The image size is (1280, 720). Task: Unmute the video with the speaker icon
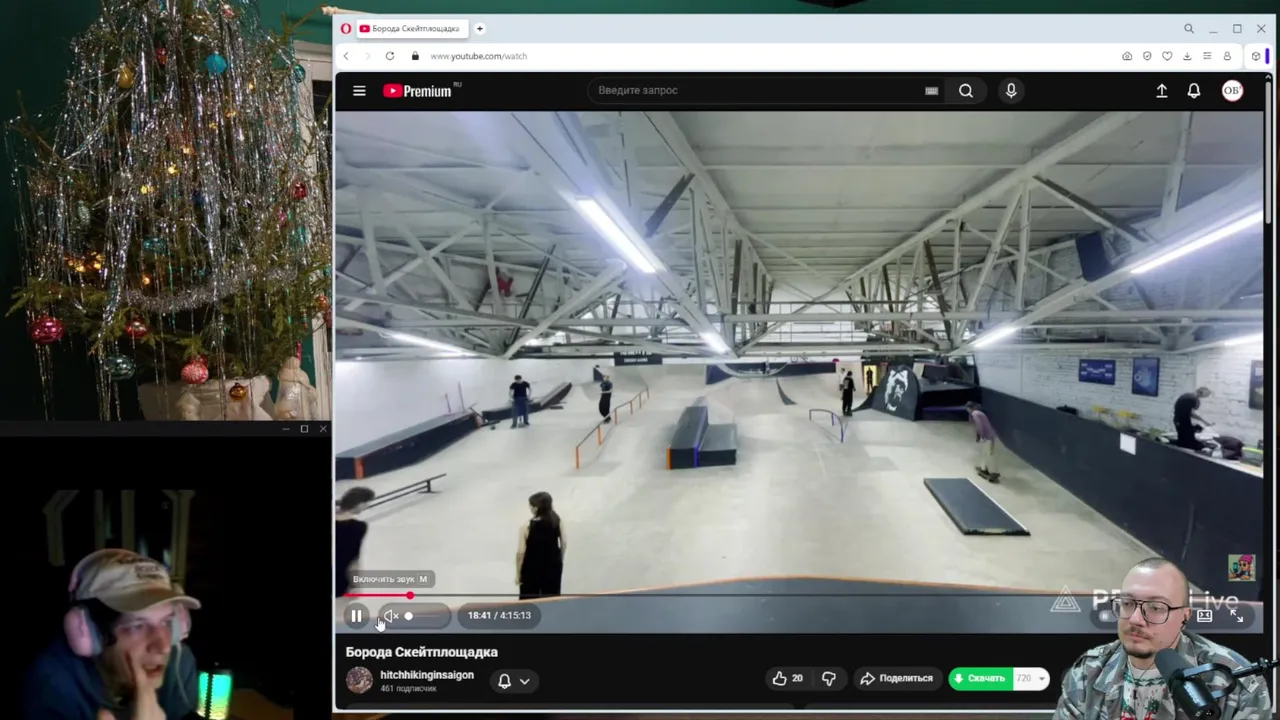pos(391,616)
